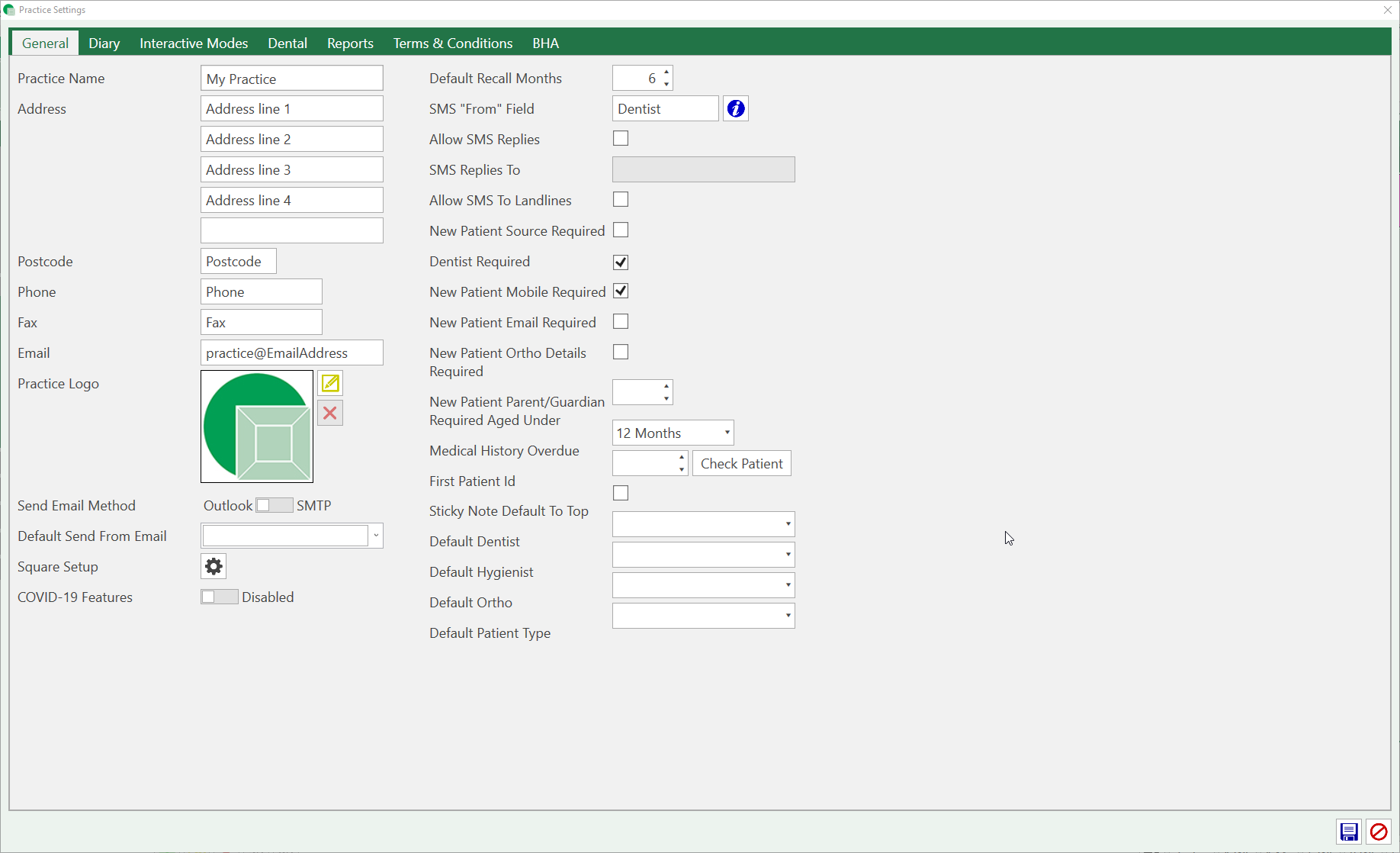Viewport: 1400px width, 853px height.
Task: Uncheck the Dentist Required checkbox
Action: [x=621, y=262]
